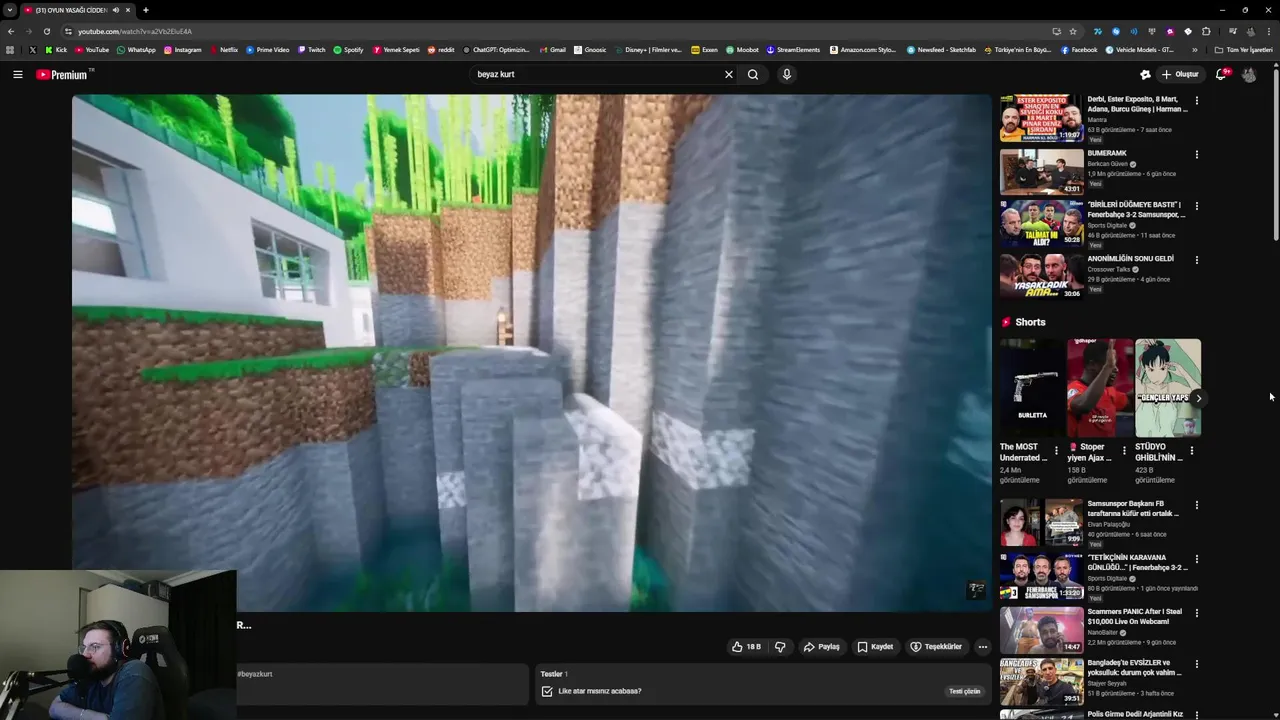Like the video with thumbs-up
Viewport: 1280px width, 720px height.
point(746,647)
